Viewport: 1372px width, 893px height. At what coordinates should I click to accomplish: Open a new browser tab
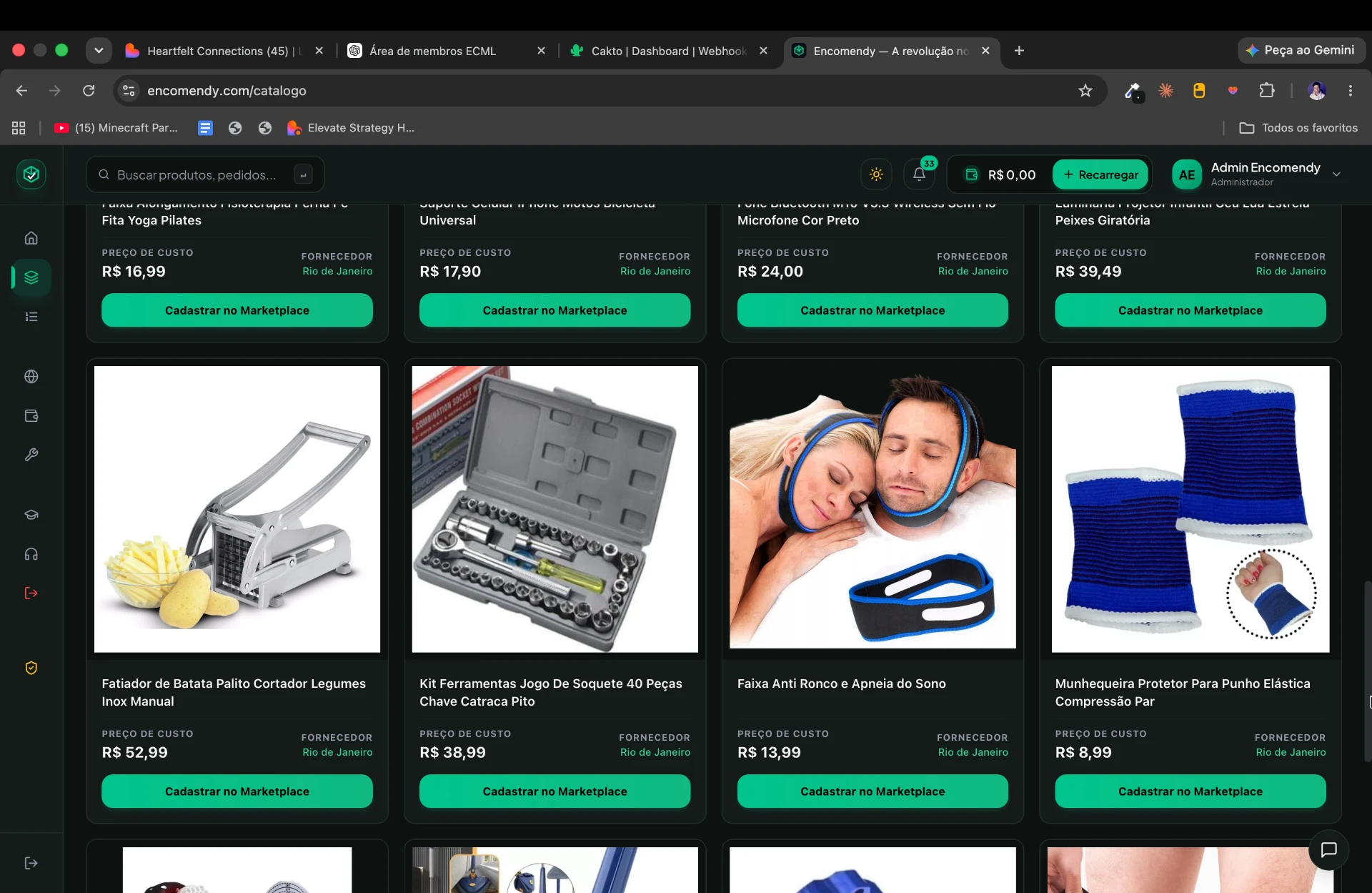[1020, 51]
